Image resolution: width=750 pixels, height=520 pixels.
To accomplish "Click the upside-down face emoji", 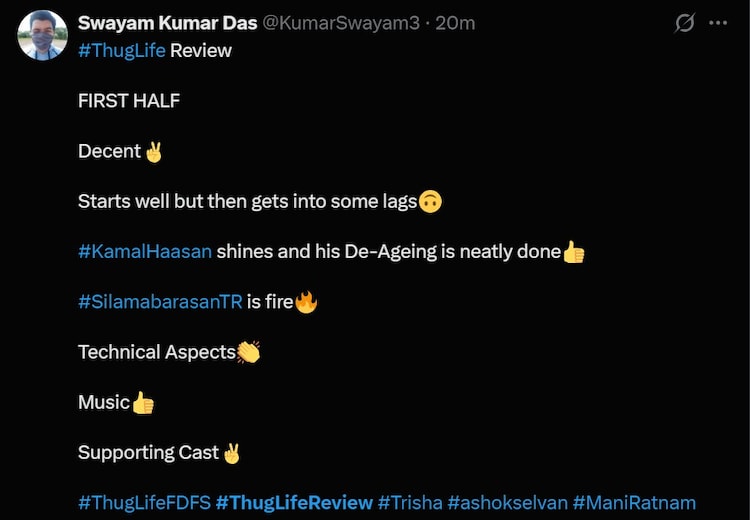I will [x=430, y=201].
